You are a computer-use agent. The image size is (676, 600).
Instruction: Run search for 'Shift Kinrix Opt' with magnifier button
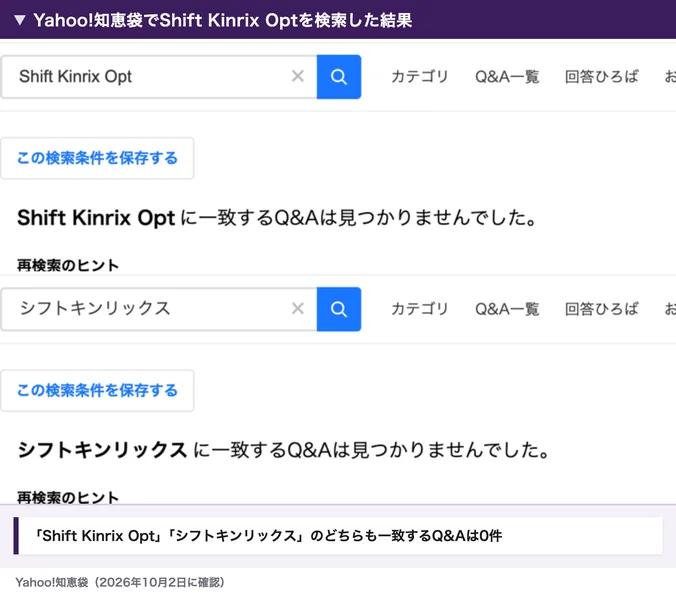(x=339, y=77)
